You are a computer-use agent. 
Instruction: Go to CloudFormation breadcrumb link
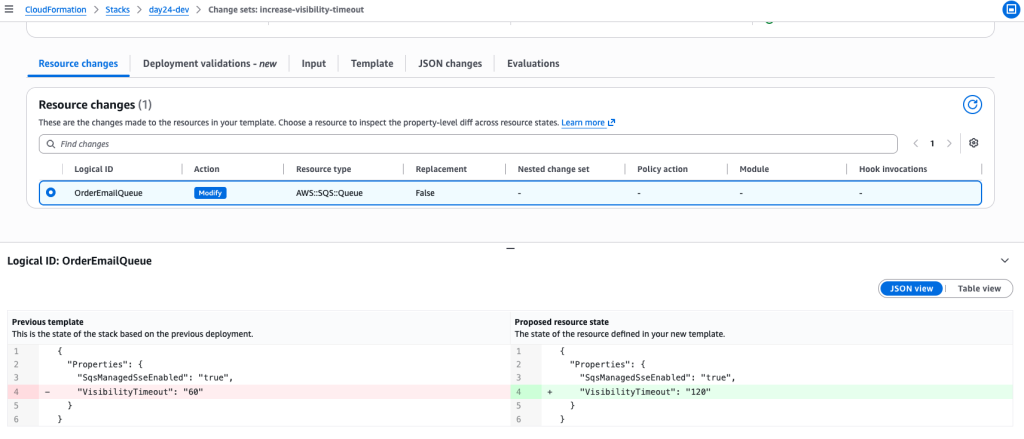(56, 10)
